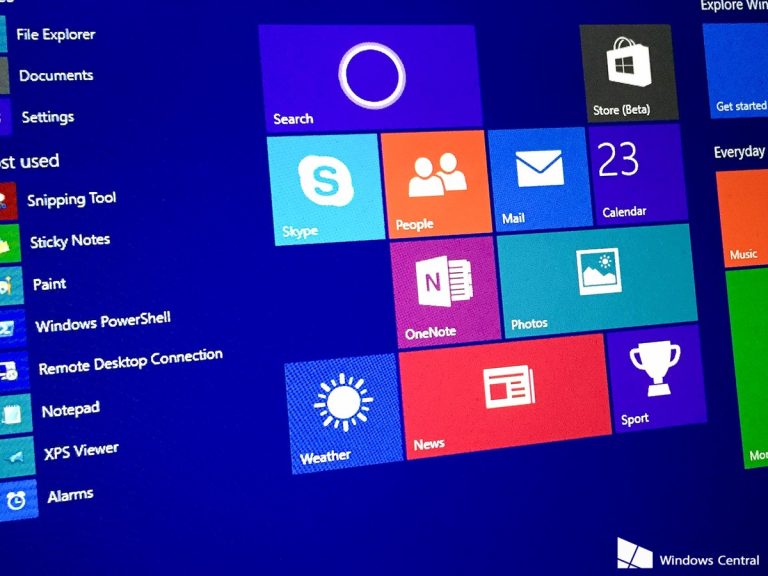Open the Search tile with Cortana ring
The height and width of the screenshot is (576, 768).
pyautogui.click(x=370, y=78)
